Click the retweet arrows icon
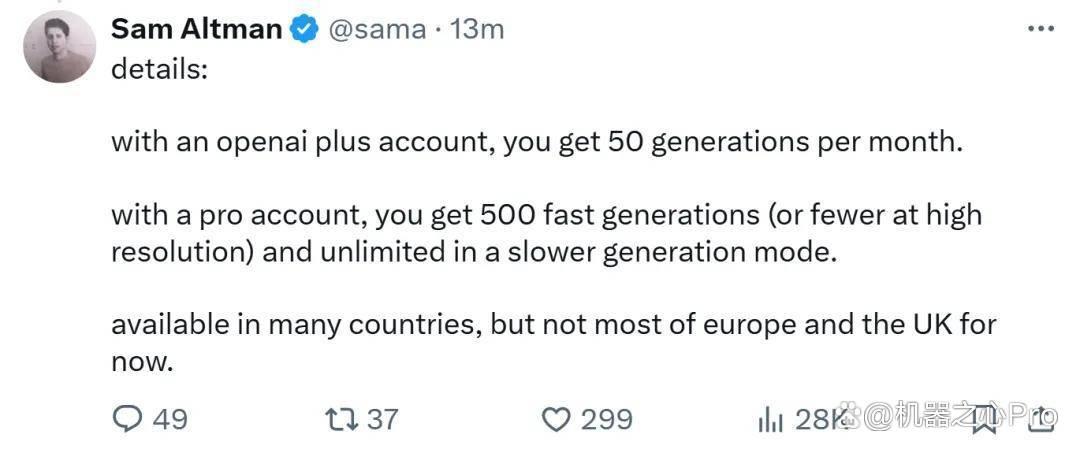1080x453 pixels. [x=342, y=419]
